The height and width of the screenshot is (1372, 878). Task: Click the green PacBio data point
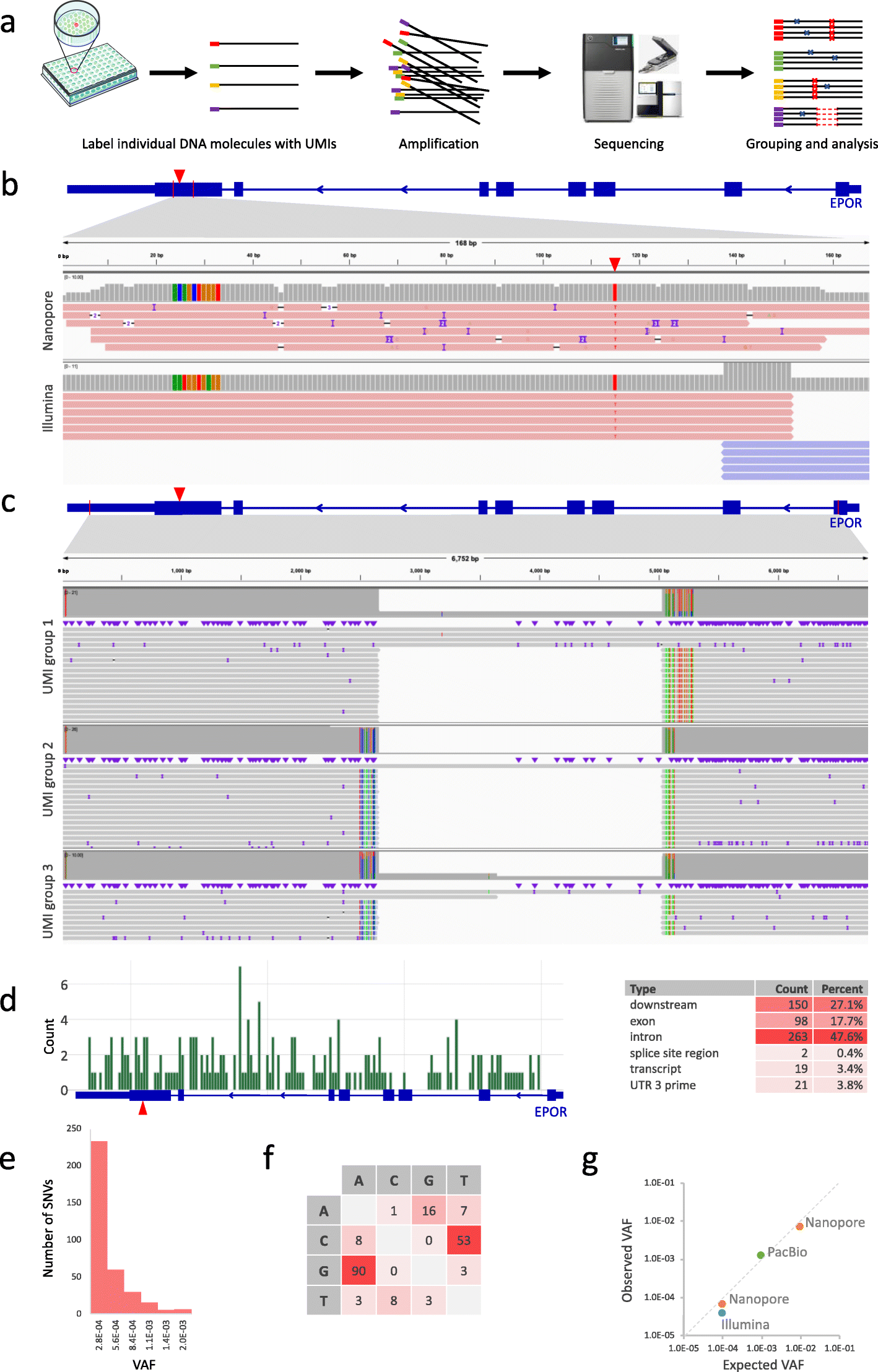[760, 1255]
